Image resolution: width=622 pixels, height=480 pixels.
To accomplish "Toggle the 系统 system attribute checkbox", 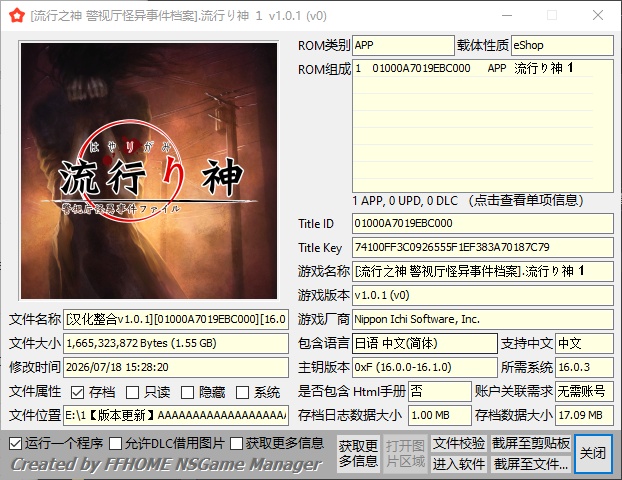I will [242, 392].
